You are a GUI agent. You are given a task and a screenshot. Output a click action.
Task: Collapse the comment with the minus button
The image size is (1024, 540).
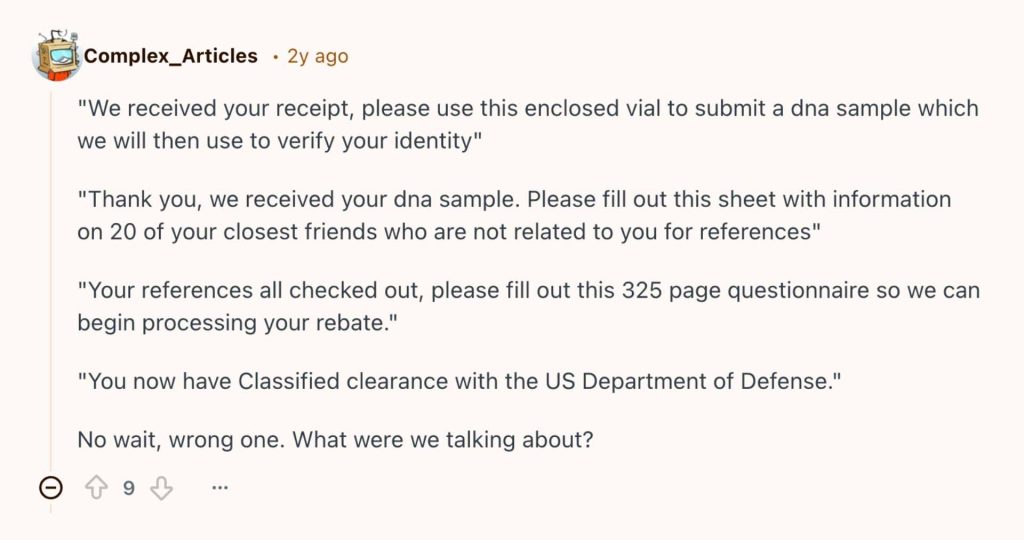tap(50, 488)
